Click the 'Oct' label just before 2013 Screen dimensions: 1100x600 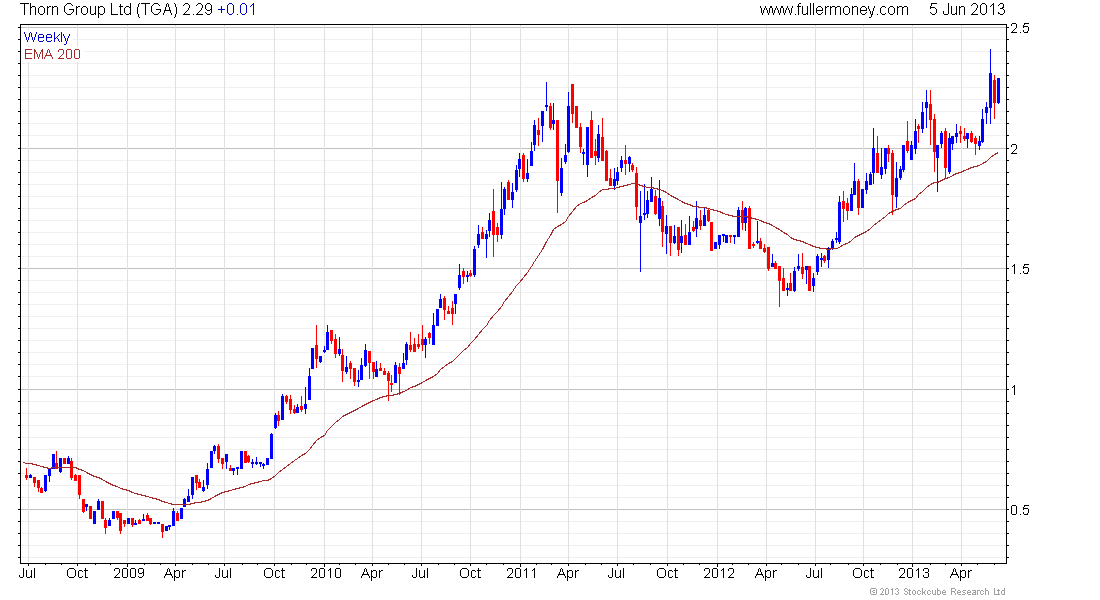[x=864, y=573]
